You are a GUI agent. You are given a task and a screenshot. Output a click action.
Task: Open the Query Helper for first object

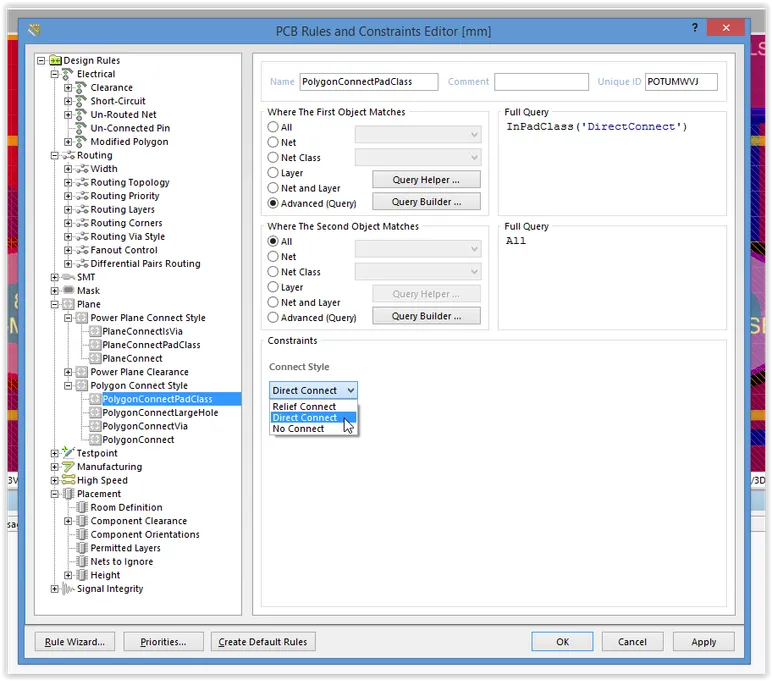pos(426,180)
